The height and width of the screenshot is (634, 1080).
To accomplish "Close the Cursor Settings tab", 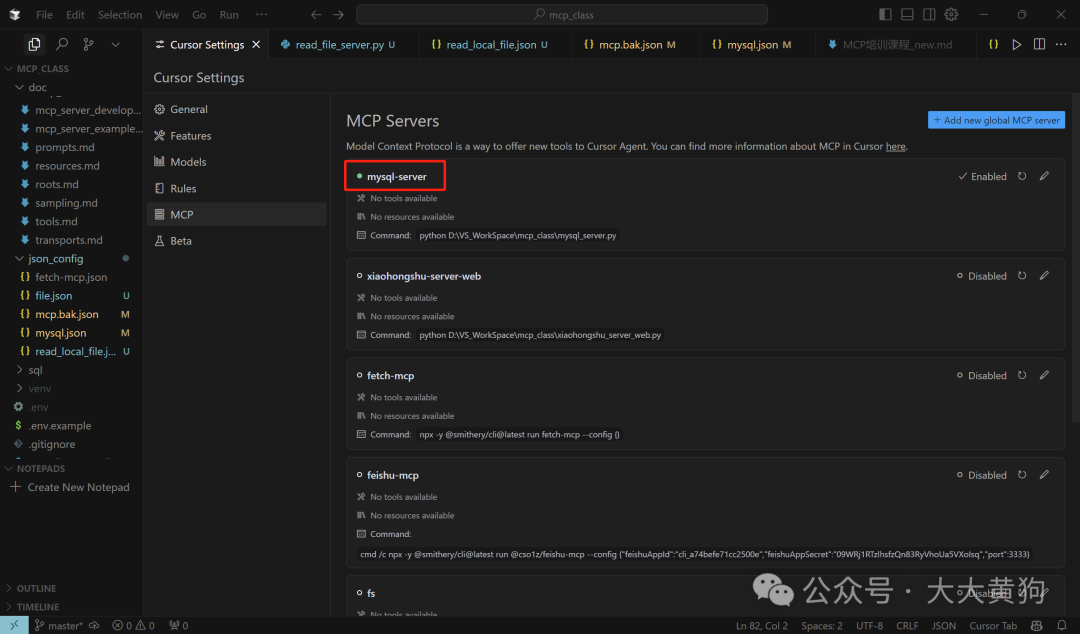I will click(x=256, y=45).
